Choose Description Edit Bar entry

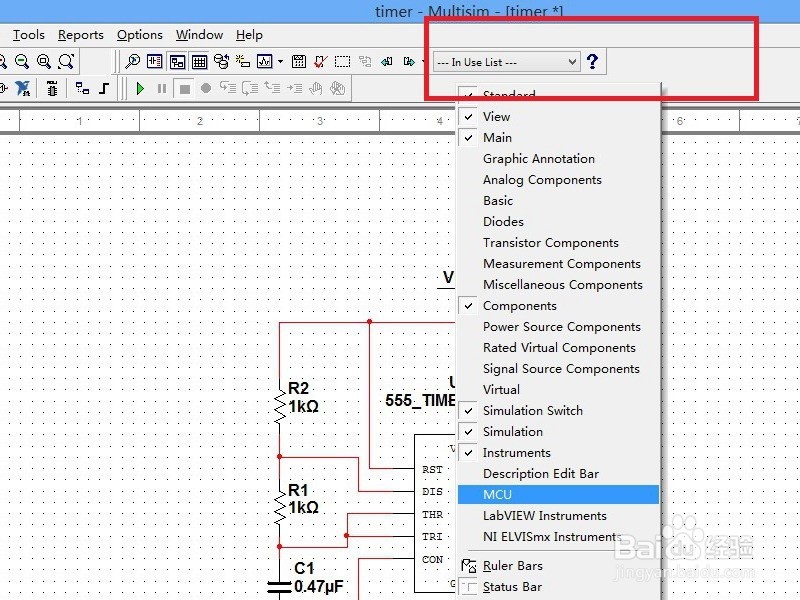coord(558,474)
